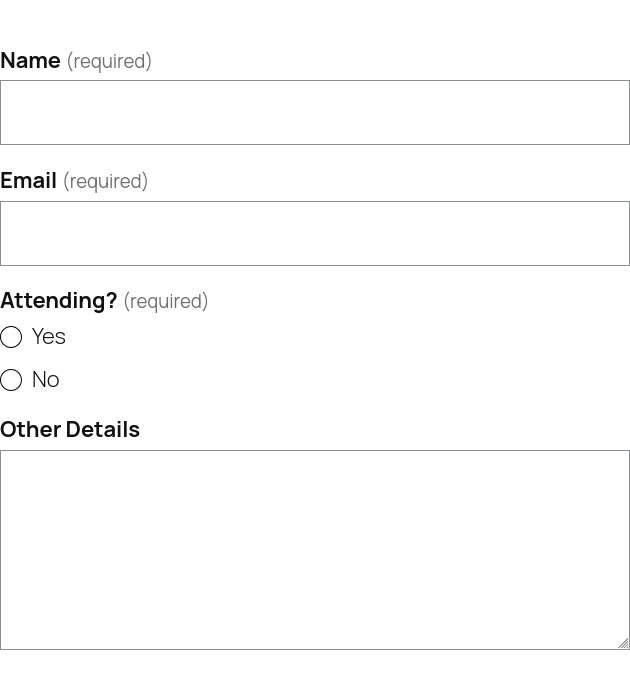Image resolution: width=630 pixels, height=694 pixels.
Task: Decline attendance using the No circle
Action: click(x=11, y=380)
